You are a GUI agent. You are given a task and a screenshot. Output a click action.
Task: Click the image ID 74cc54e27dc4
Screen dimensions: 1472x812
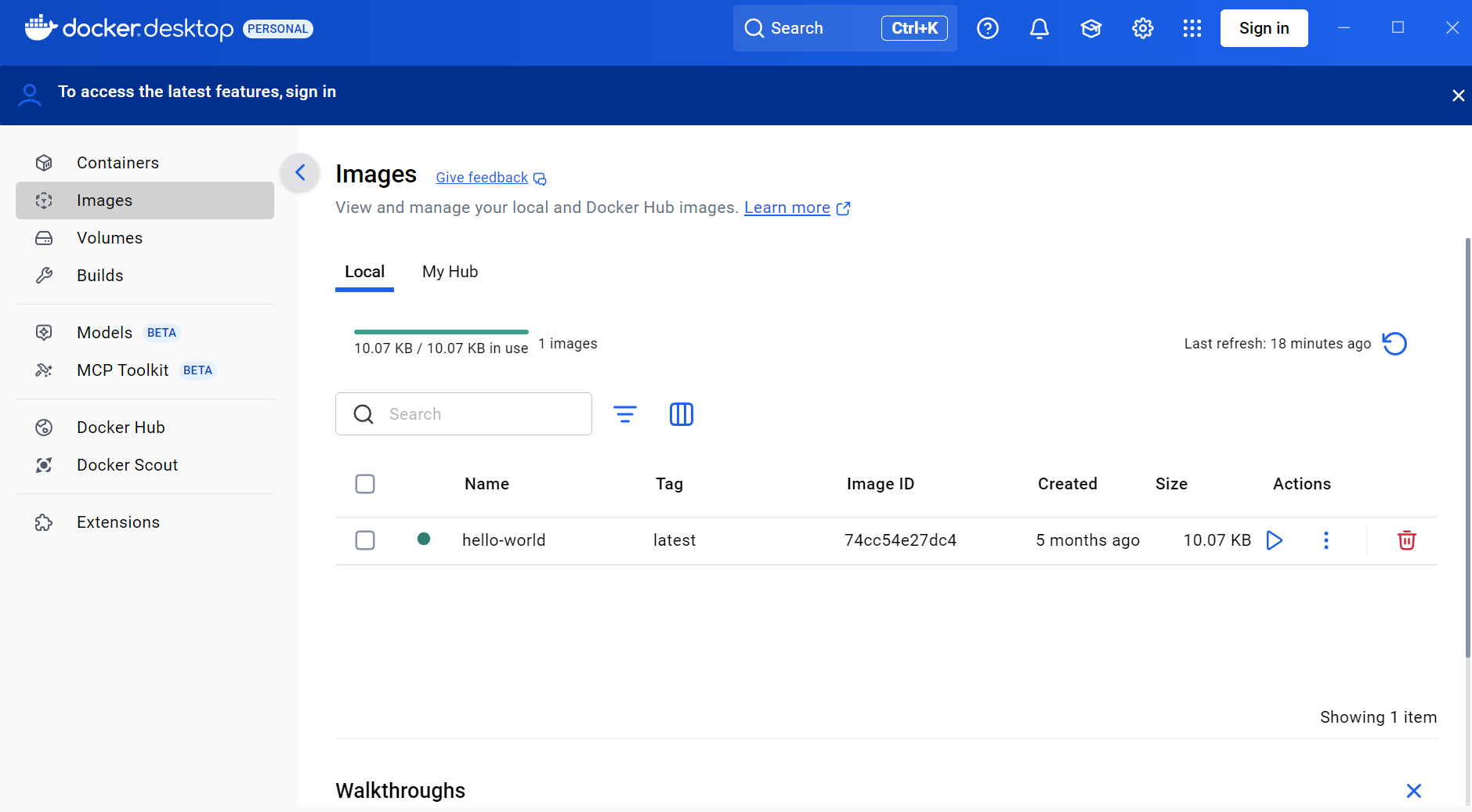pyautogui.click(x=900, y=540)
